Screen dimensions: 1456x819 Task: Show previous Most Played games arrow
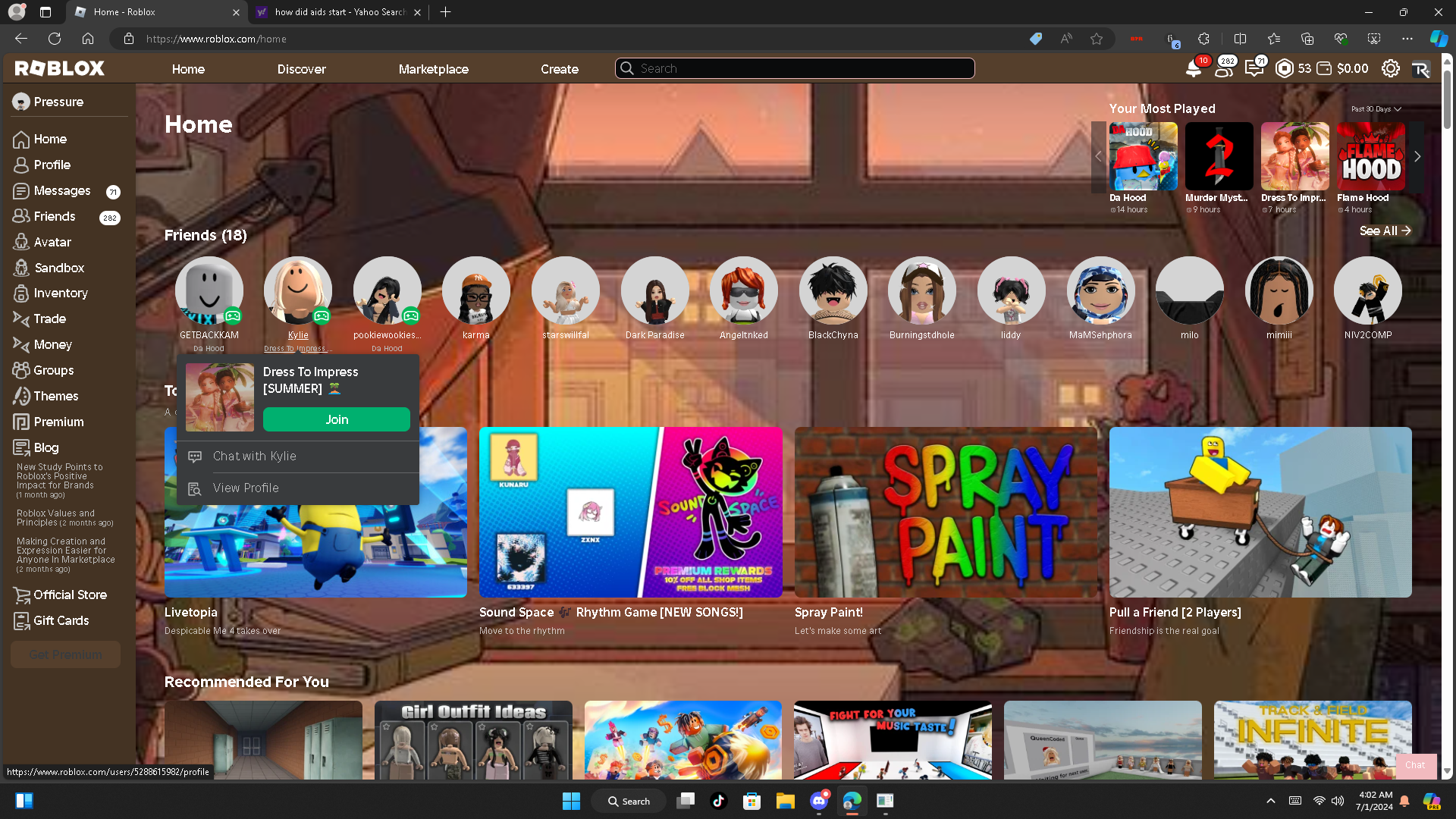pos(1098,157)
